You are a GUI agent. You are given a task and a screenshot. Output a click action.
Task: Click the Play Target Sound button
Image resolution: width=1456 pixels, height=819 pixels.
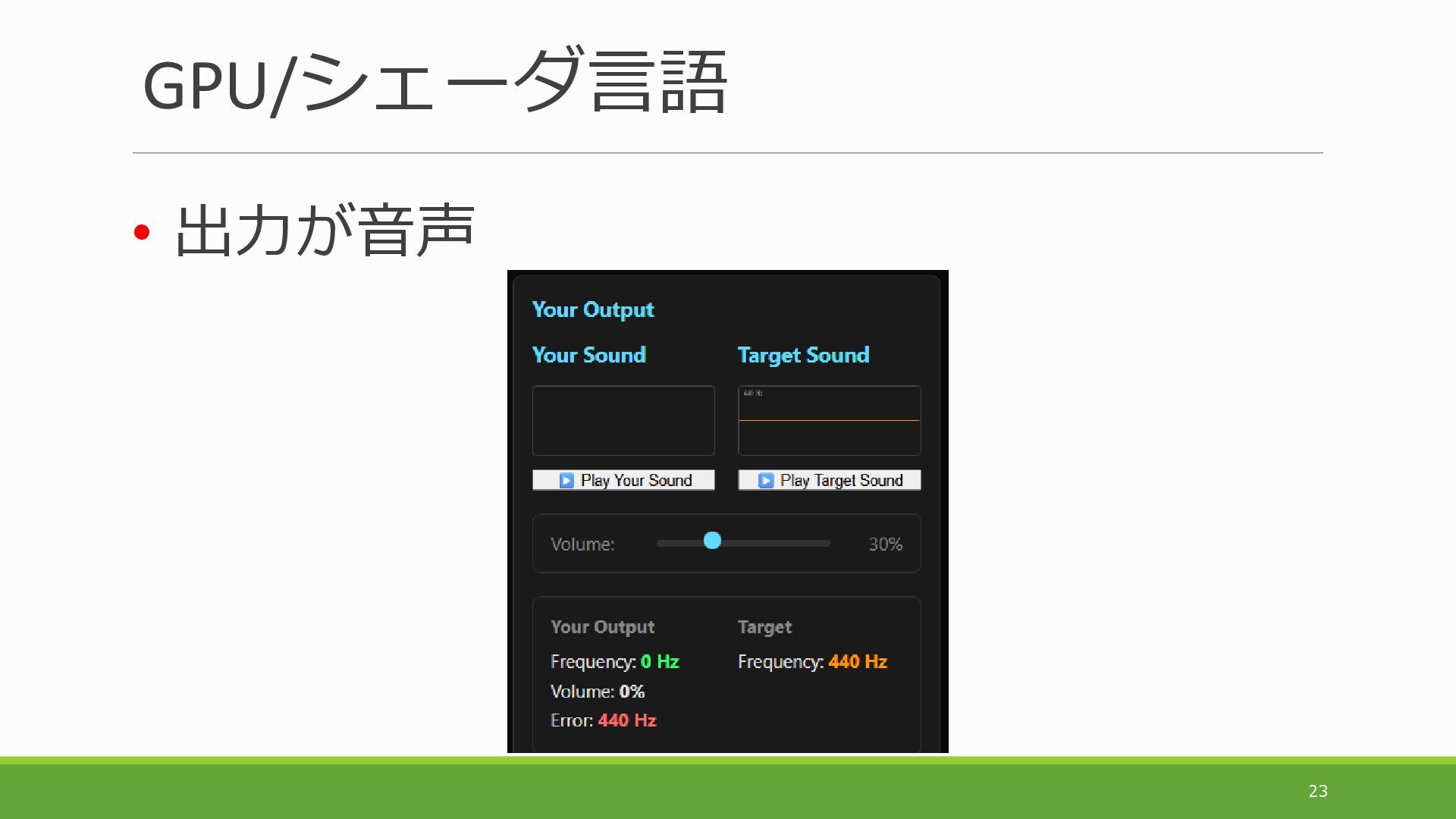[x=829, y=480]
